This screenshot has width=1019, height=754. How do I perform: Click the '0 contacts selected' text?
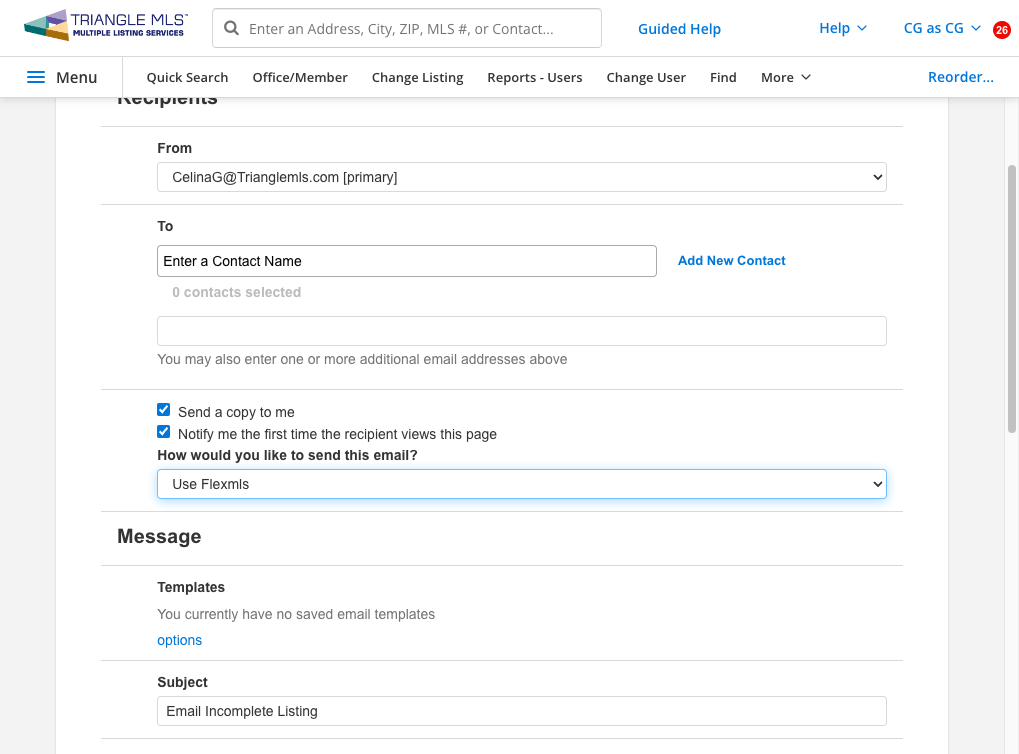(237, 292)
